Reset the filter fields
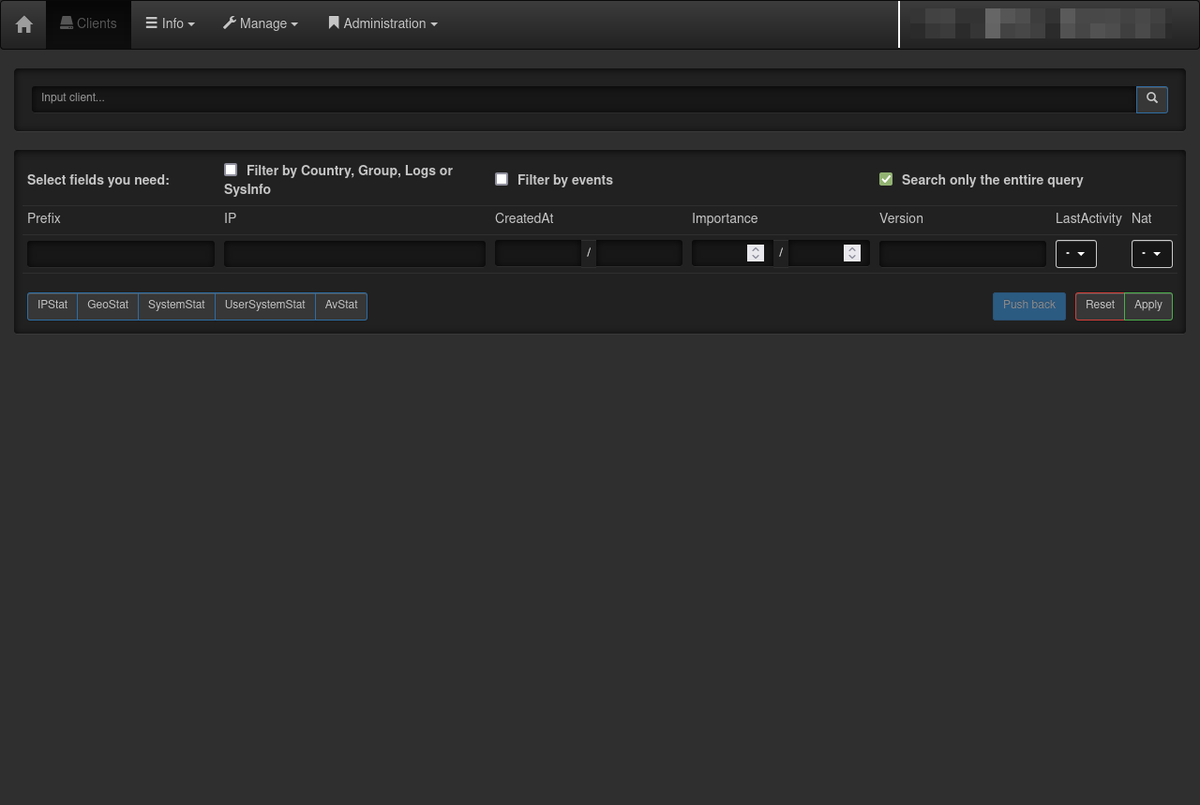 point(1100,306)
